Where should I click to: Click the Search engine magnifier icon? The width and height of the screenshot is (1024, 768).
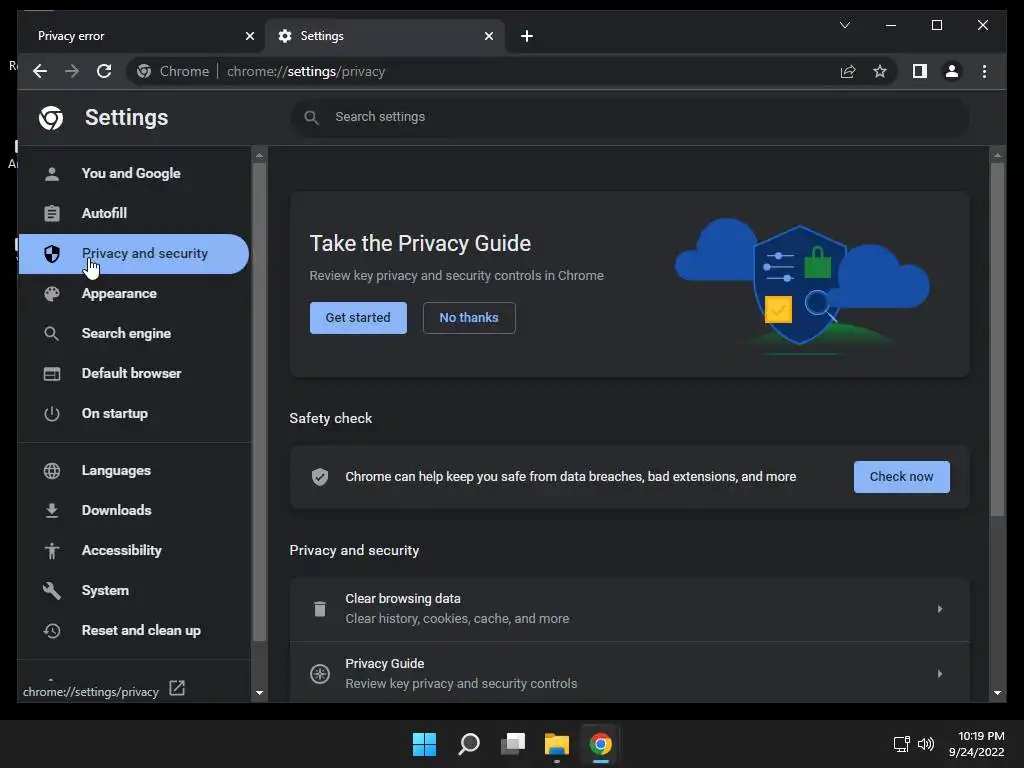(52, 334)
